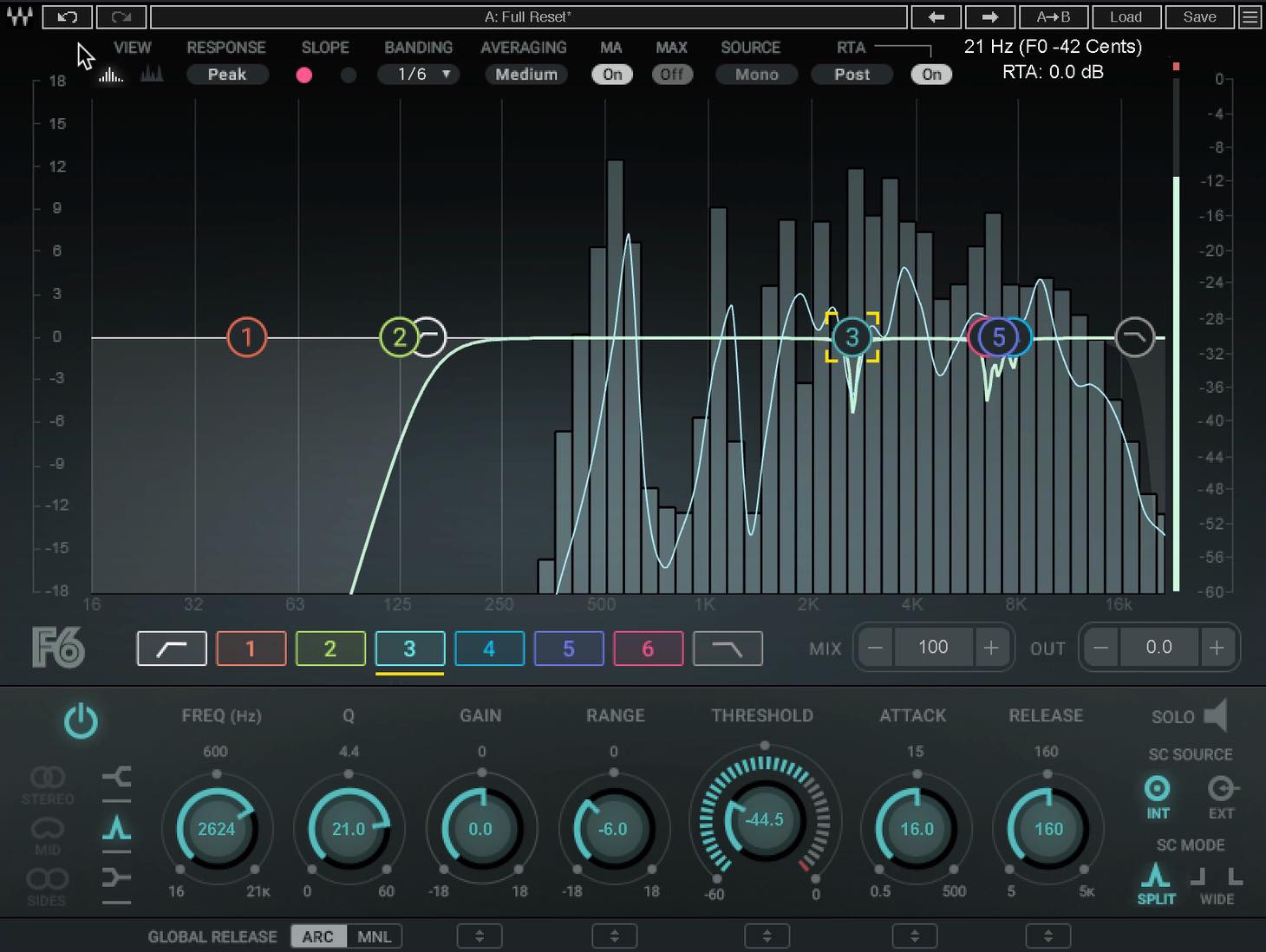Set band to Stereo mode
The image size is (1266, 952).
(x=48, y=783)
